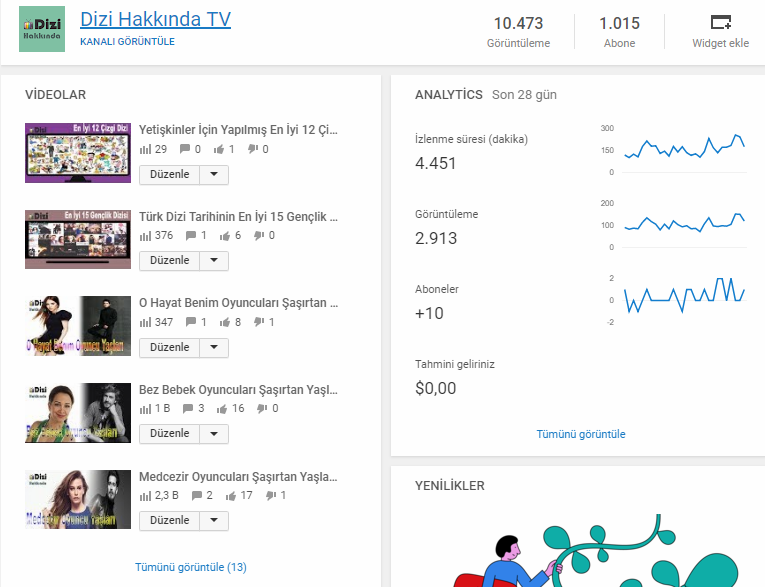Open thumbnail of Bez Bebek Oyuncuları video
The width and height of the screenshot is (765, 587).
78,412
